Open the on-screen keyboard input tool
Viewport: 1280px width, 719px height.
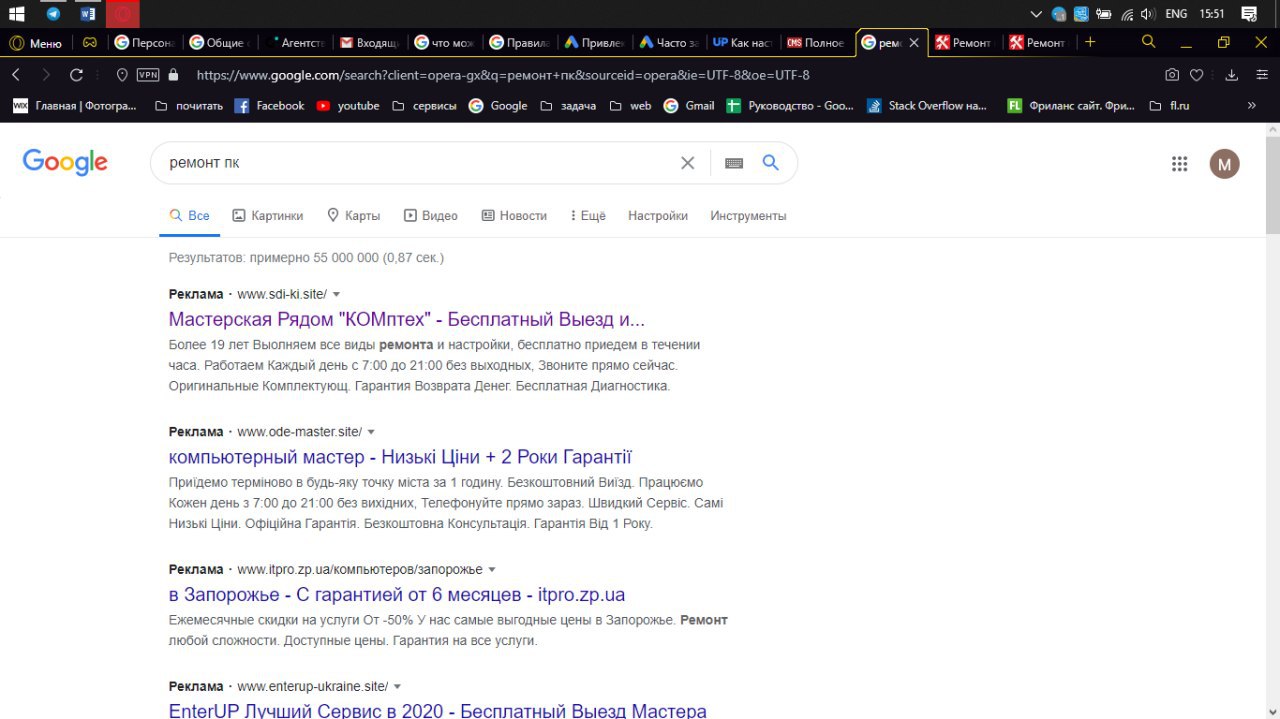tap(734, 163)
